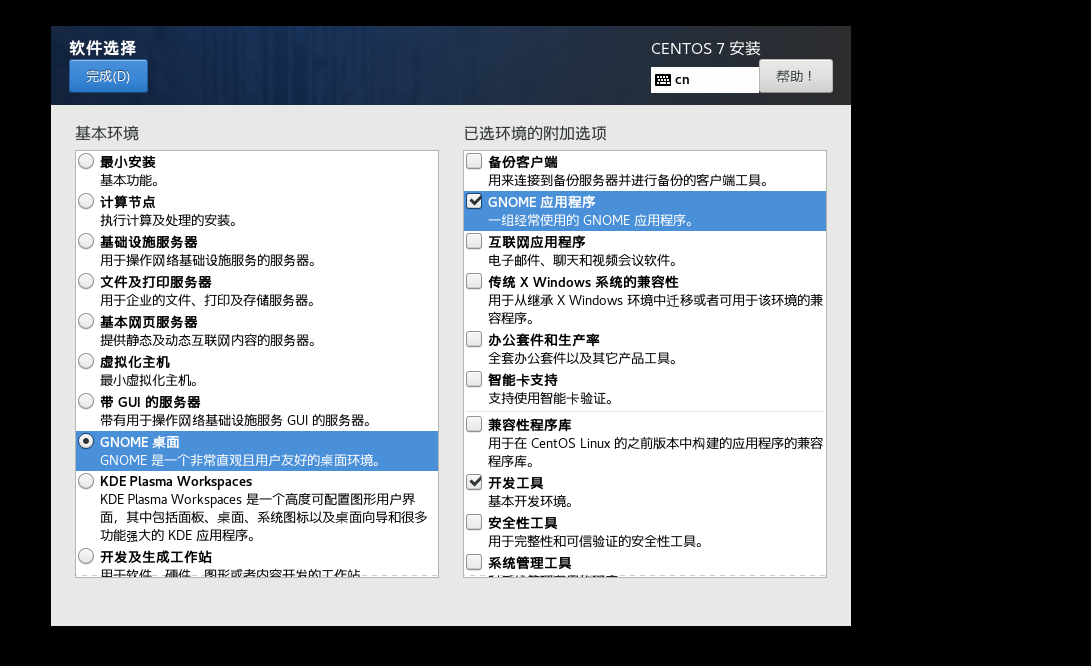
Task: Enable the 系统管理工具 checkbox
Action: click(x=474, y=562)
